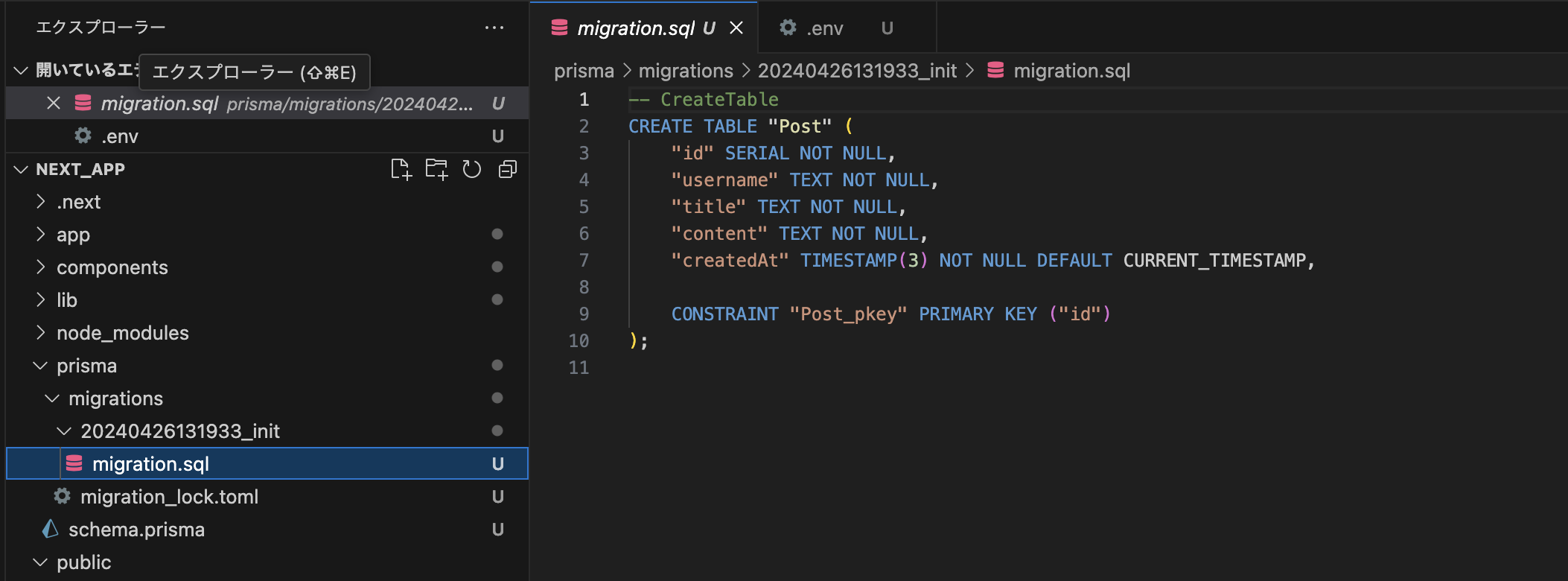Image resolution: width=1568 pixels, height=581 pixels.
Task: Expand the components folder
Action: click(42, 267)
